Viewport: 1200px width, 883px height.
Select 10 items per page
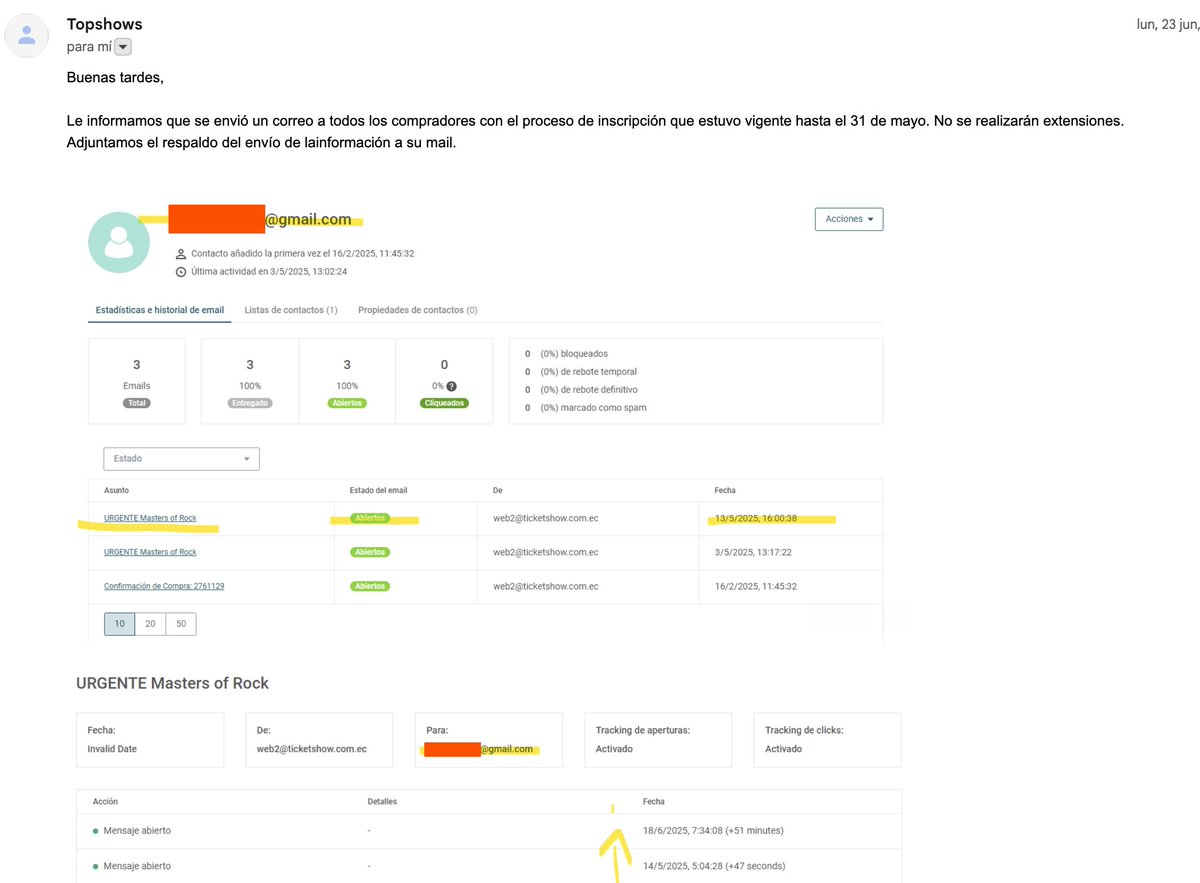(119, 623)
